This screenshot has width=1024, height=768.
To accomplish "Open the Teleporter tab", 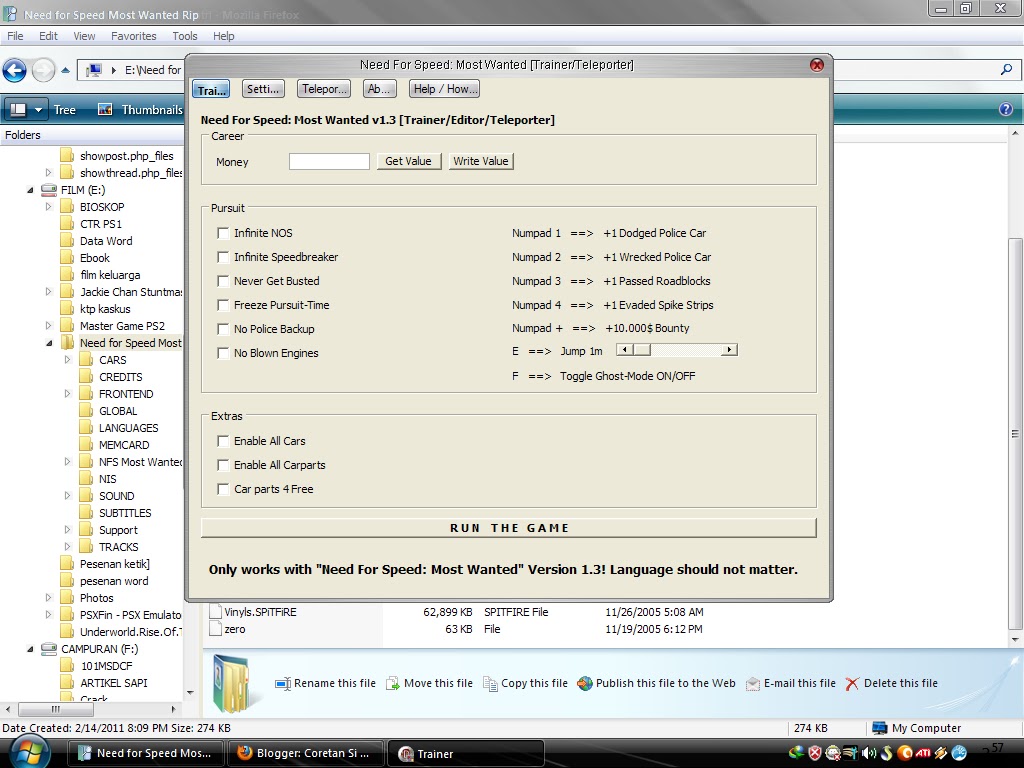I will tap(324, 89).
